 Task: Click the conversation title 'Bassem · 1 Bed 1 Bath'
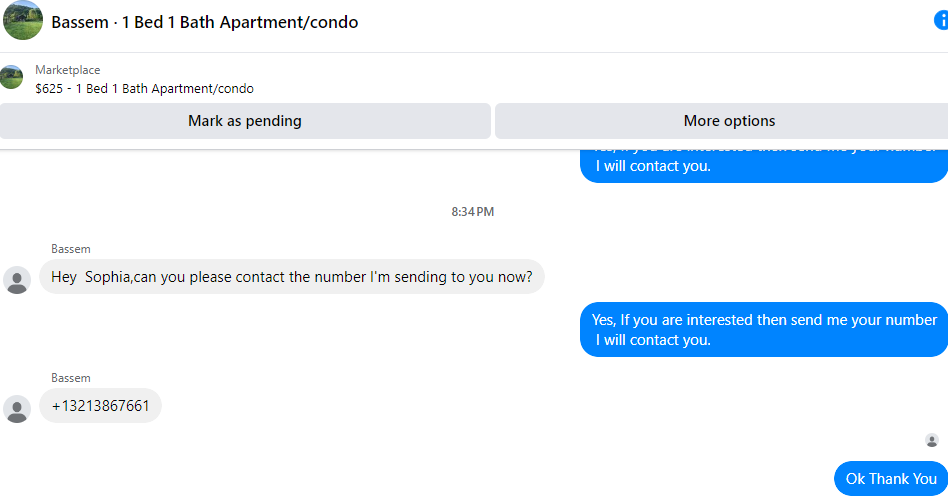(205, 22)
